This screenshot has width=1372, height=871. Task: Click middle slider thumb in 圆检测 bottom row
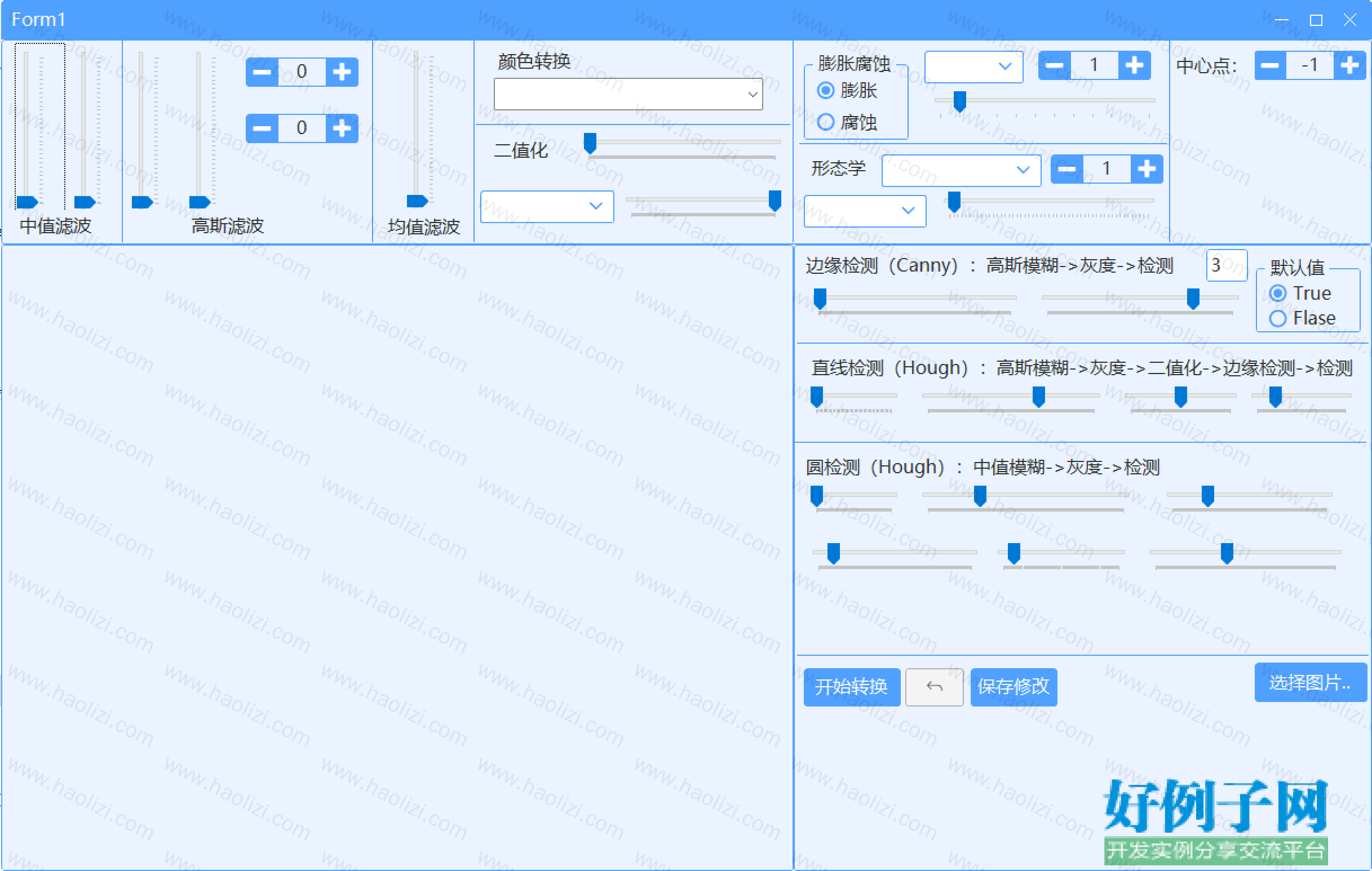[1014, 553]
